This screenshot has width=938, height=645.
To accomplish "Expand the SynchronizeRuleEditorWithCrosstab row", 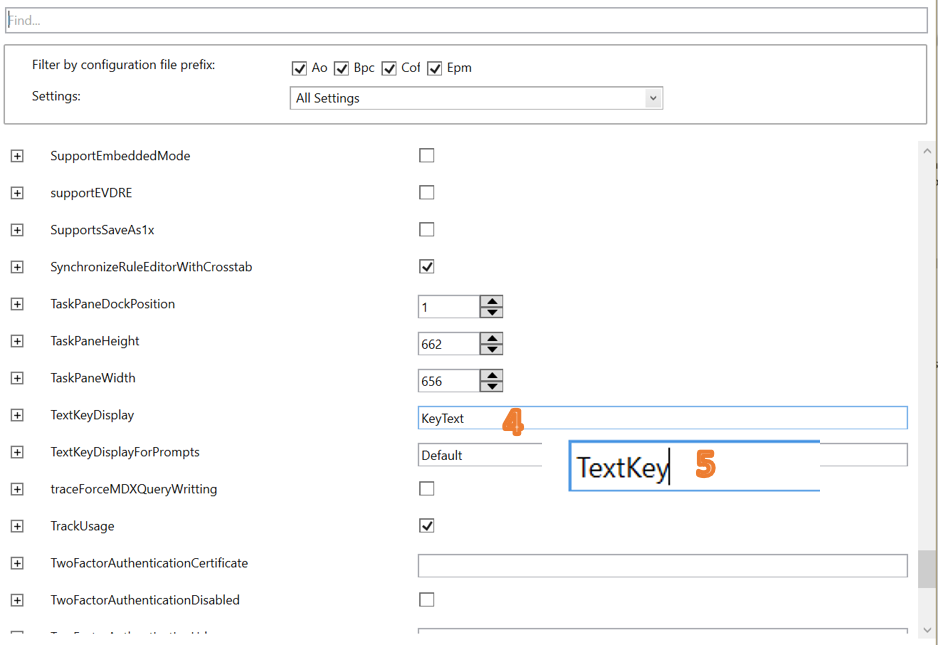I will [x=17, y=267].
